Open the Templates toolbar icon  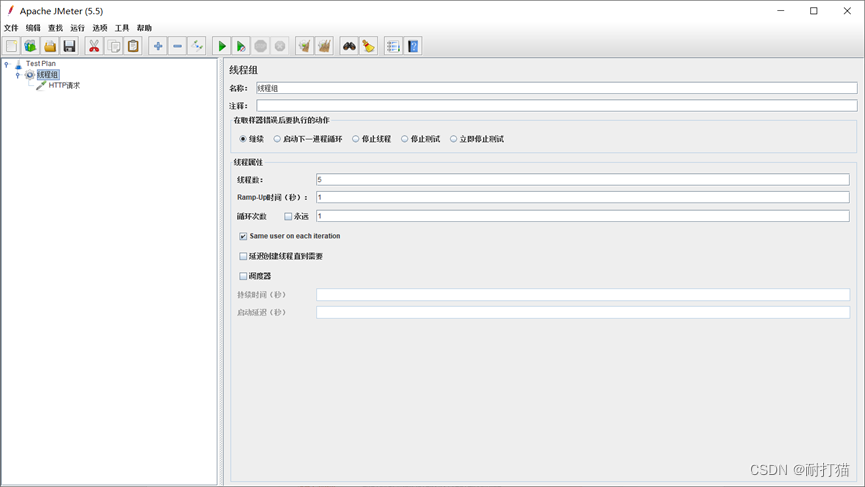pos(31,46)
